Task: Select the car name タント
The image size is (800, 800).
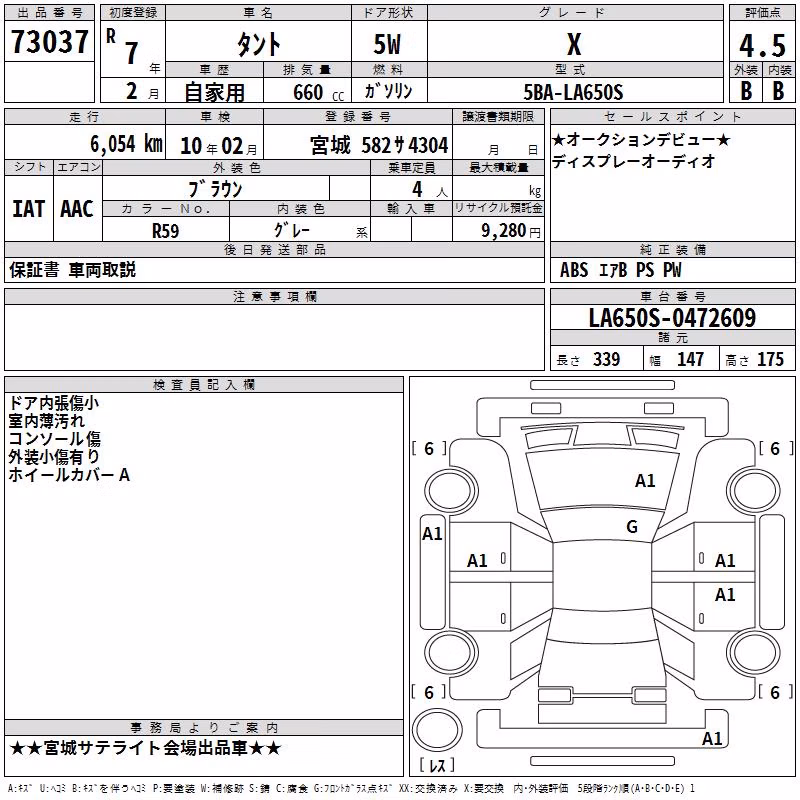Action: point(259,44)
